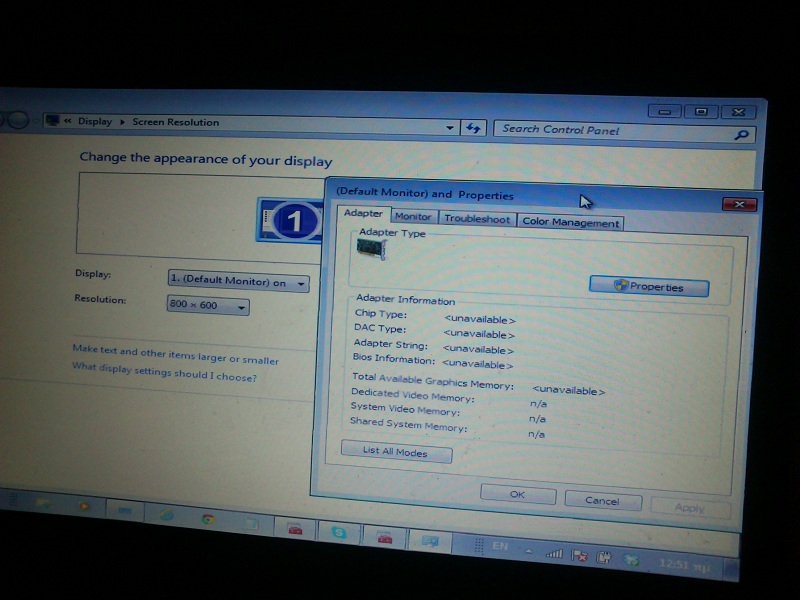Screen dimensions: 800x600
Task: Open Skype from the taskbar
Action: coord(338,533)
